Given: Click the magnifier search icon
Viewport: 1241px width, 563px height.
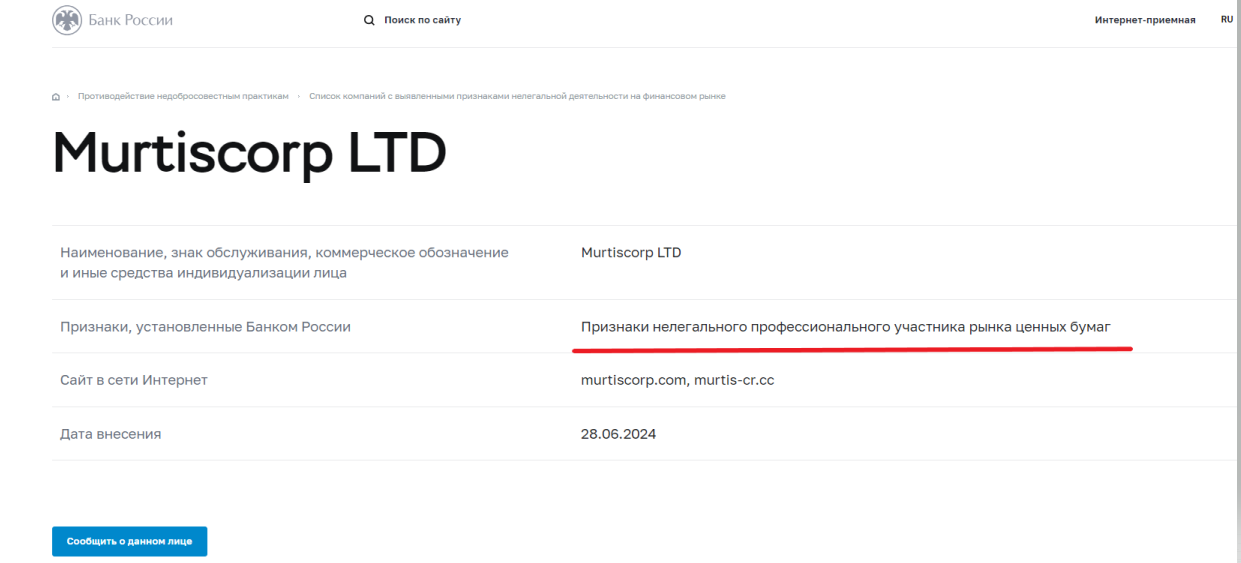Looking at the screenshot, I should (368, 20).
